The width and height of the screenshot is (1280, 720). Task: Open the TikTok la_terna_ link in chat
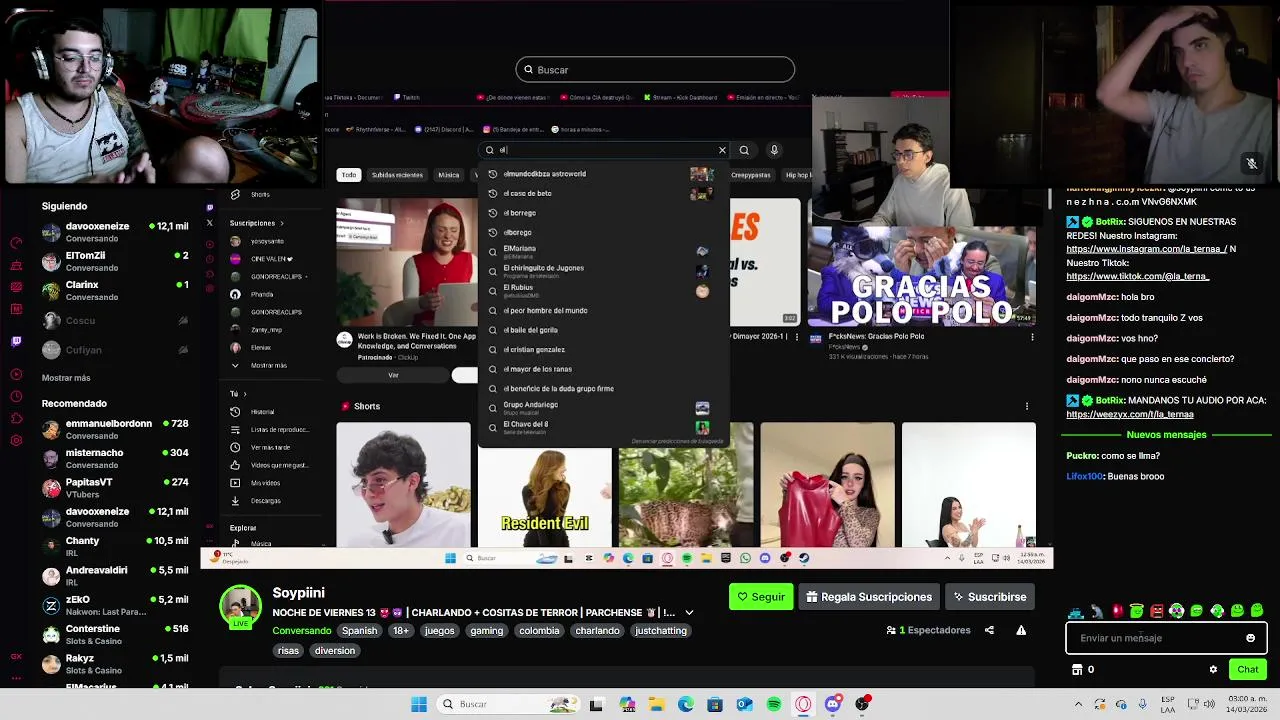(x=1137, y=277)
